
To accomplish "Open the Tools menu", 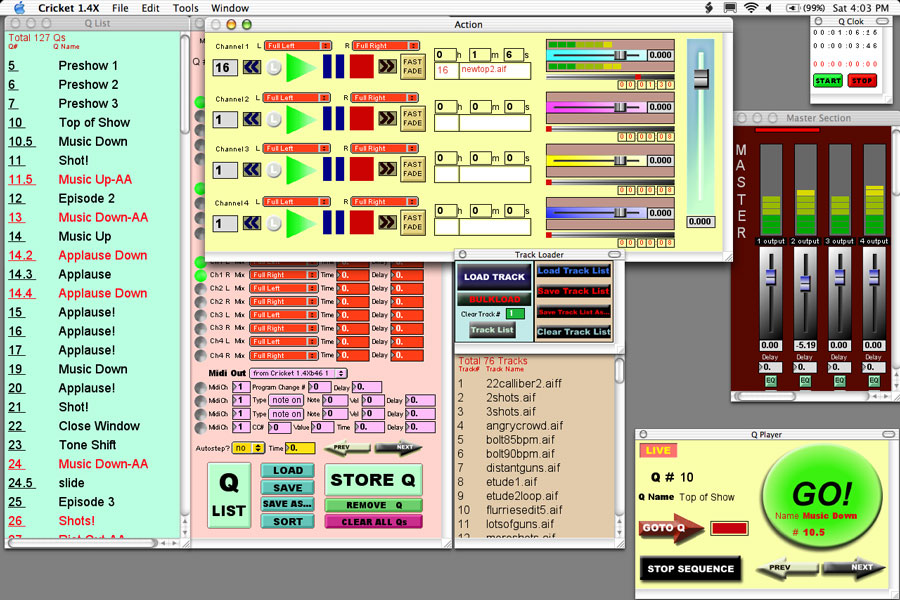I will click(185, 8).
